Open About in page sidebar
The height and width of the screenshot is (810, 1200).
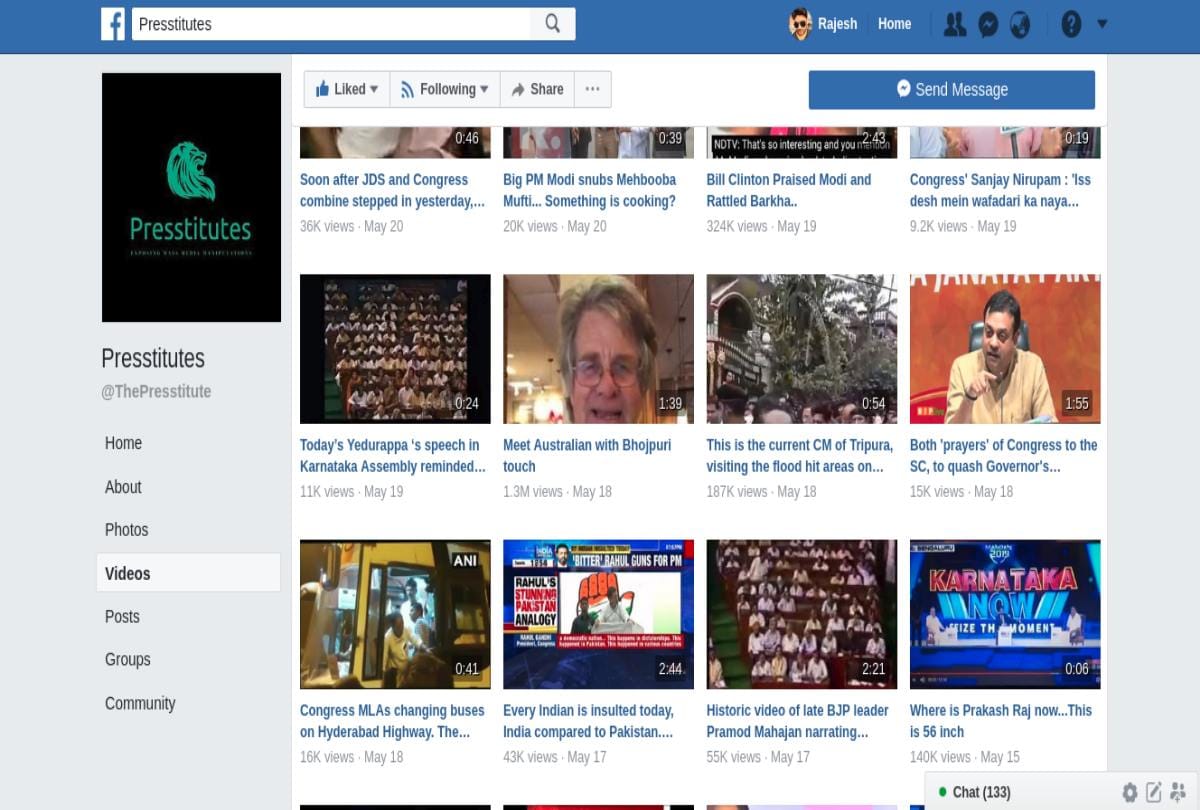click(124, 487)
